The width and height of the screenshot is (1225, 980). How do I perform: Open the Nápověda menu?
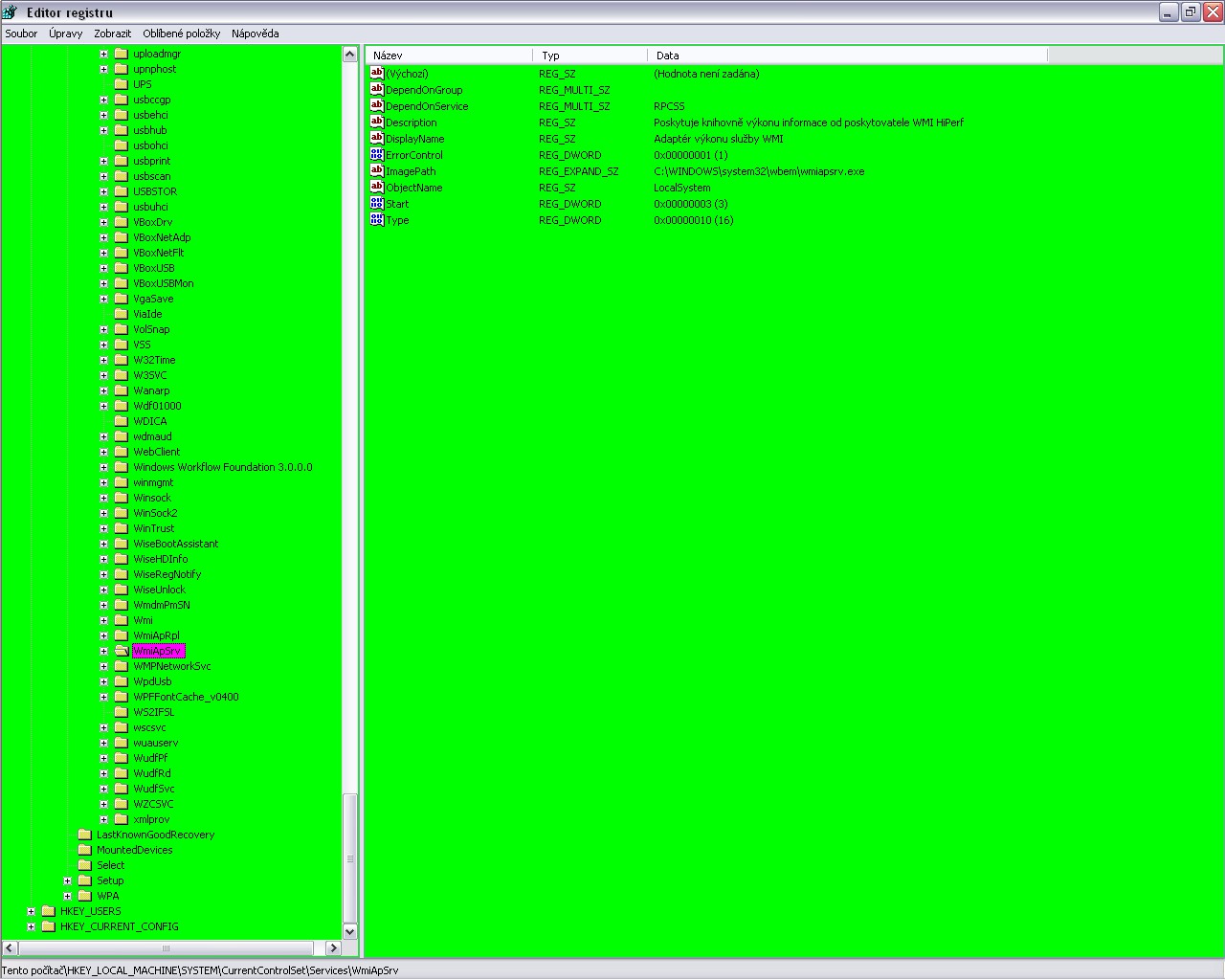(256, 33)
